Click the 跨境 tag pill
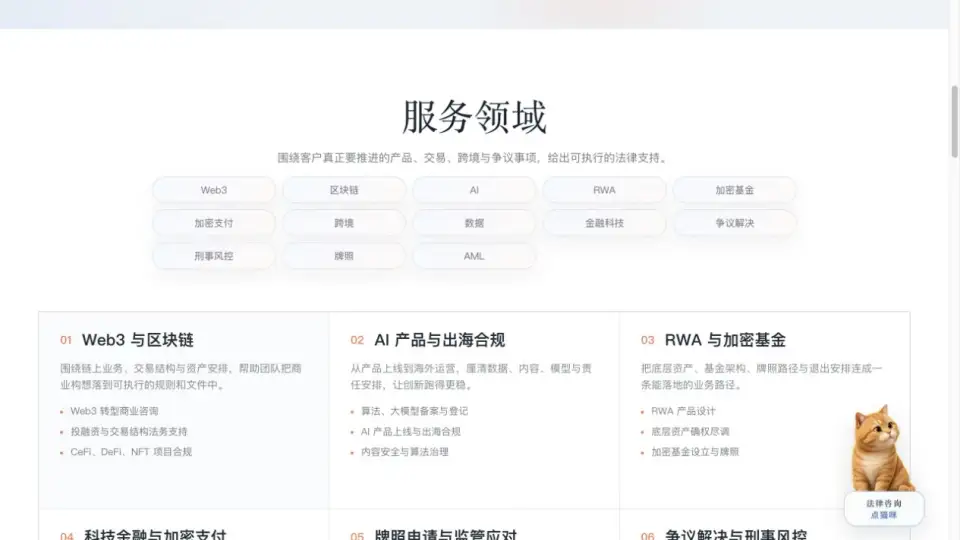The width and height of the screenshot is (960, 540). tap(344, 223)
